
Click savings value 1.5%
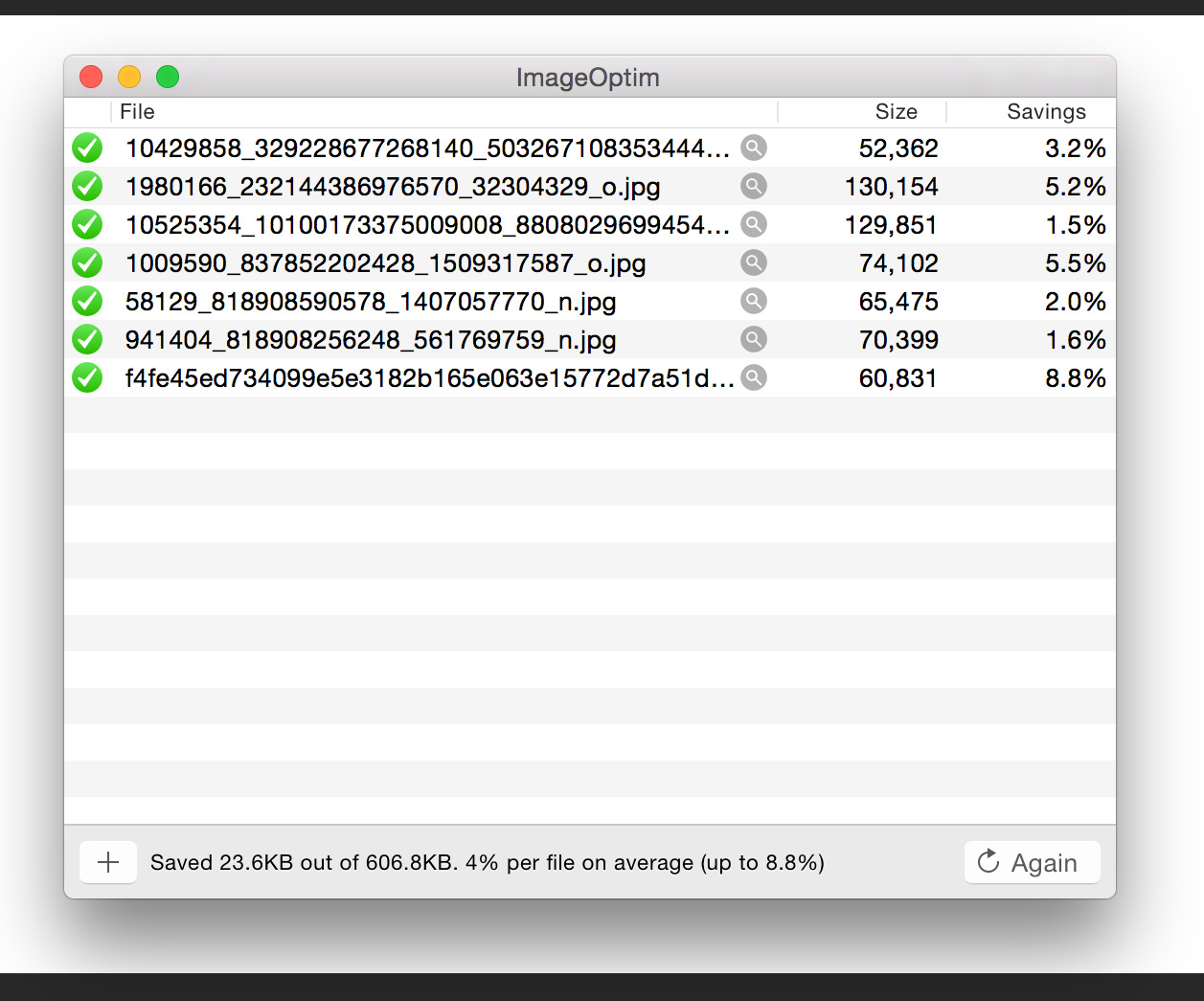(1076, 225)
